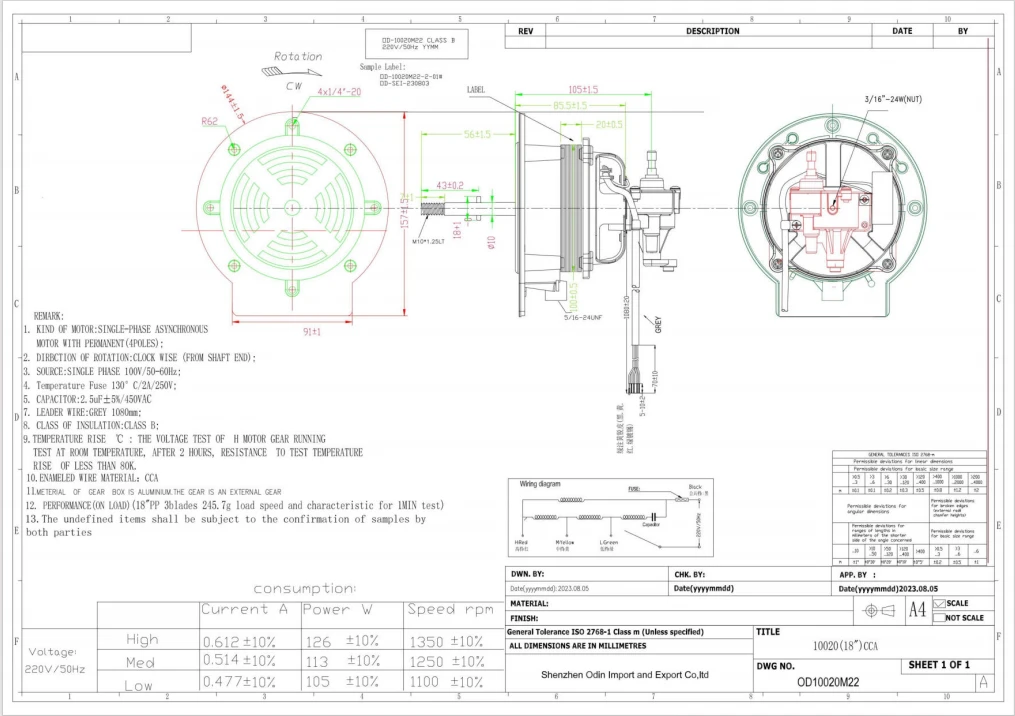Select the 'Speed rpm' column header
1015x716 pixels.
(x=451, y=609)
